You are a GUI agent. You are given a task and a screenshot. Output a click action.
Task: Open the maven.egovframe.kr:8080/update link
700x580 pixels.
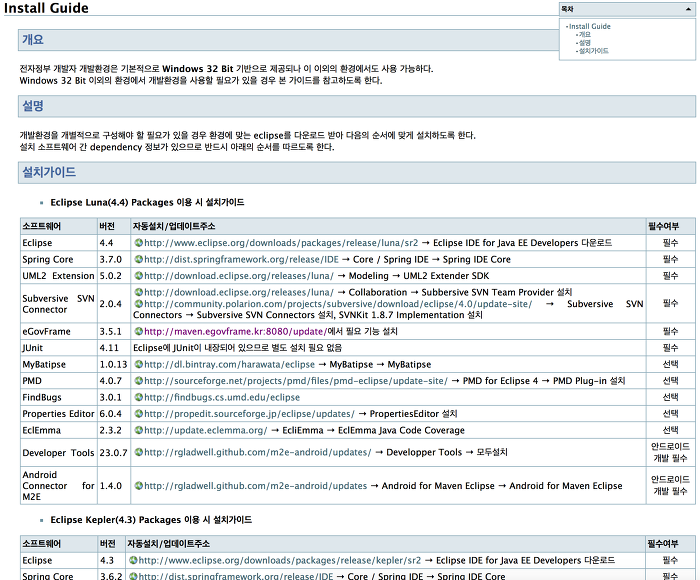tap(236, 331)
